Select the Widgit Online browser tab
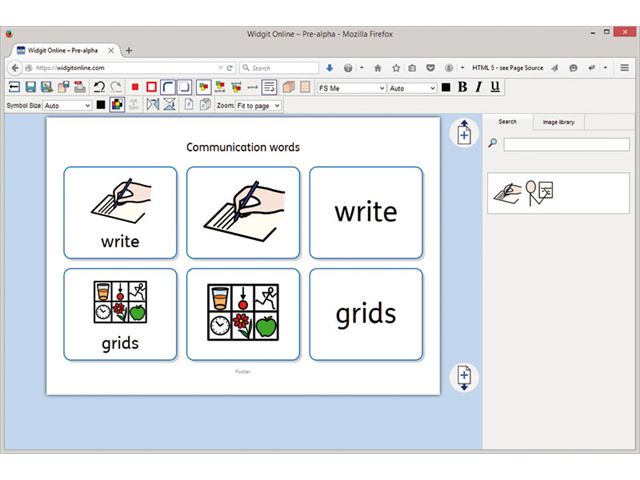Screen dimensions: 640x480 (x=62, y=51)
